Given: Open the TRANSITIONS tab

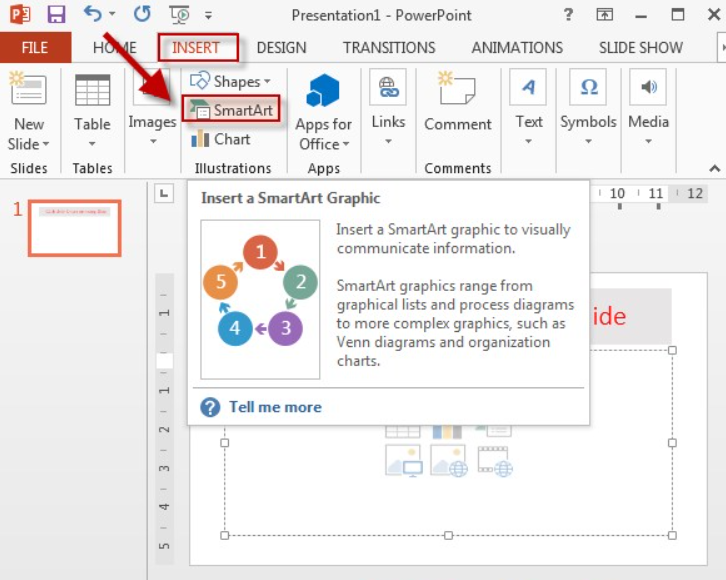Looking at the screenshot, I should point(389,48).
